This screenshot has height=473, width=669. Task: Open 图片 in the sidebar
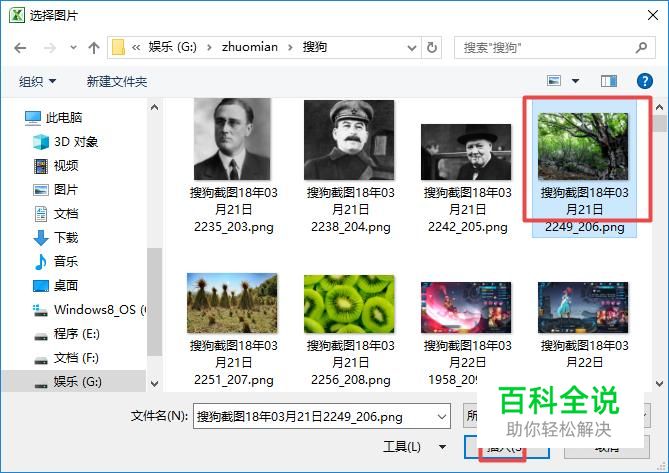(x=55, y=189)
